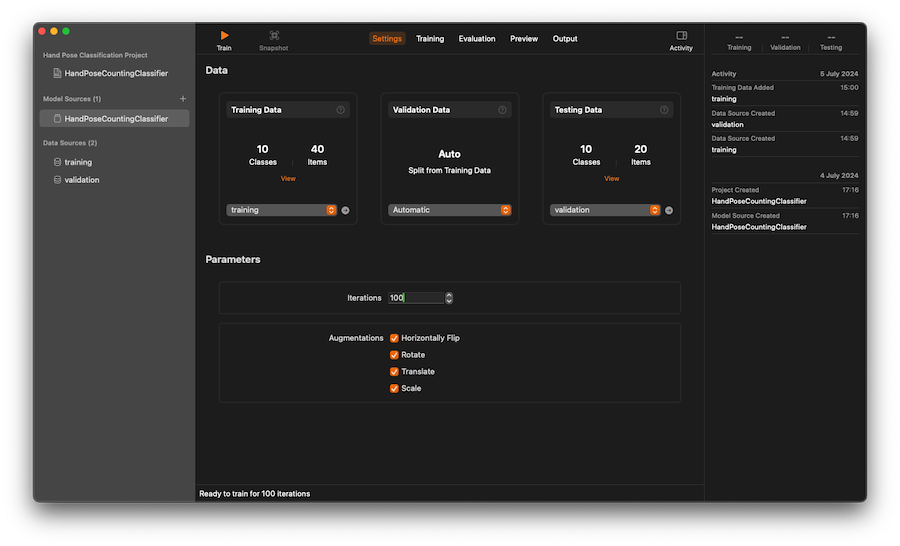This screenshot has width=900, height=546.
Task: Select Project Created activity entry
Action: [x=785, y=195]
